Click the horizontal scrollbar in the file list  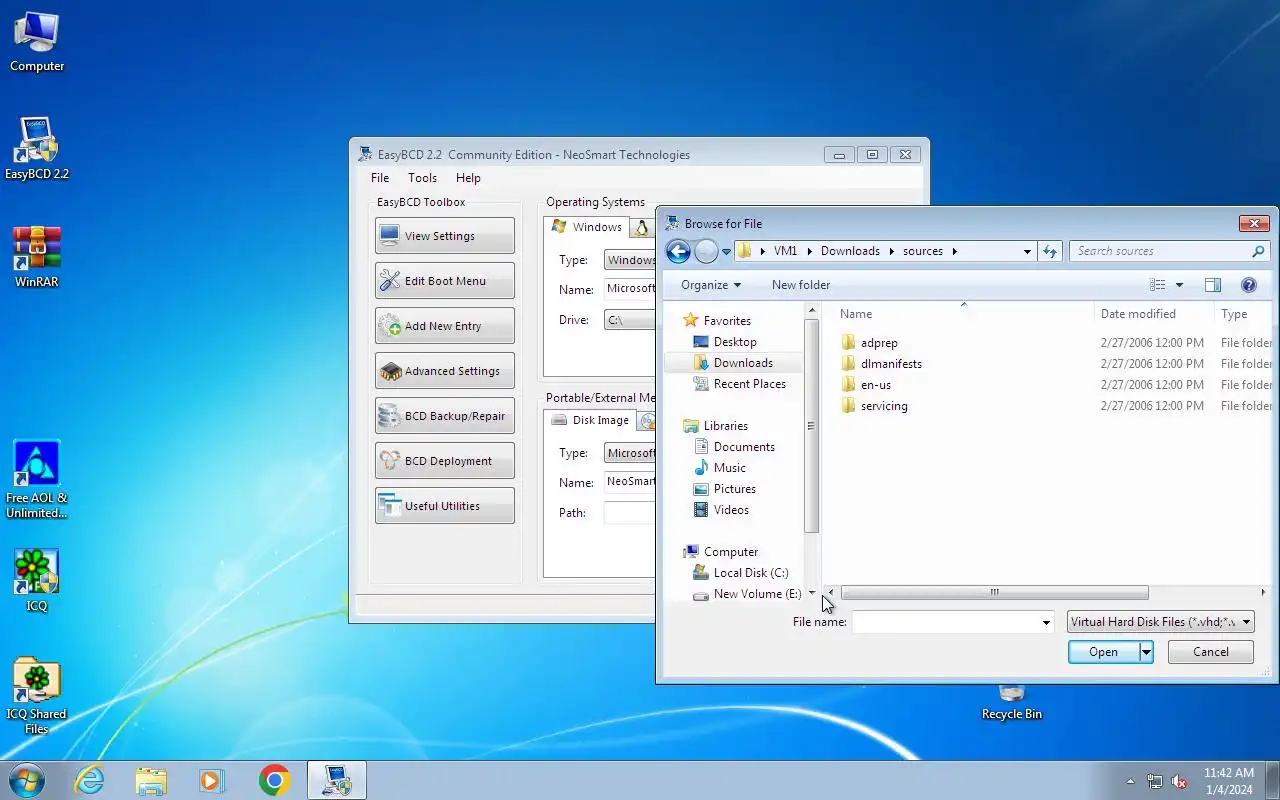click(x=994, y=593)
